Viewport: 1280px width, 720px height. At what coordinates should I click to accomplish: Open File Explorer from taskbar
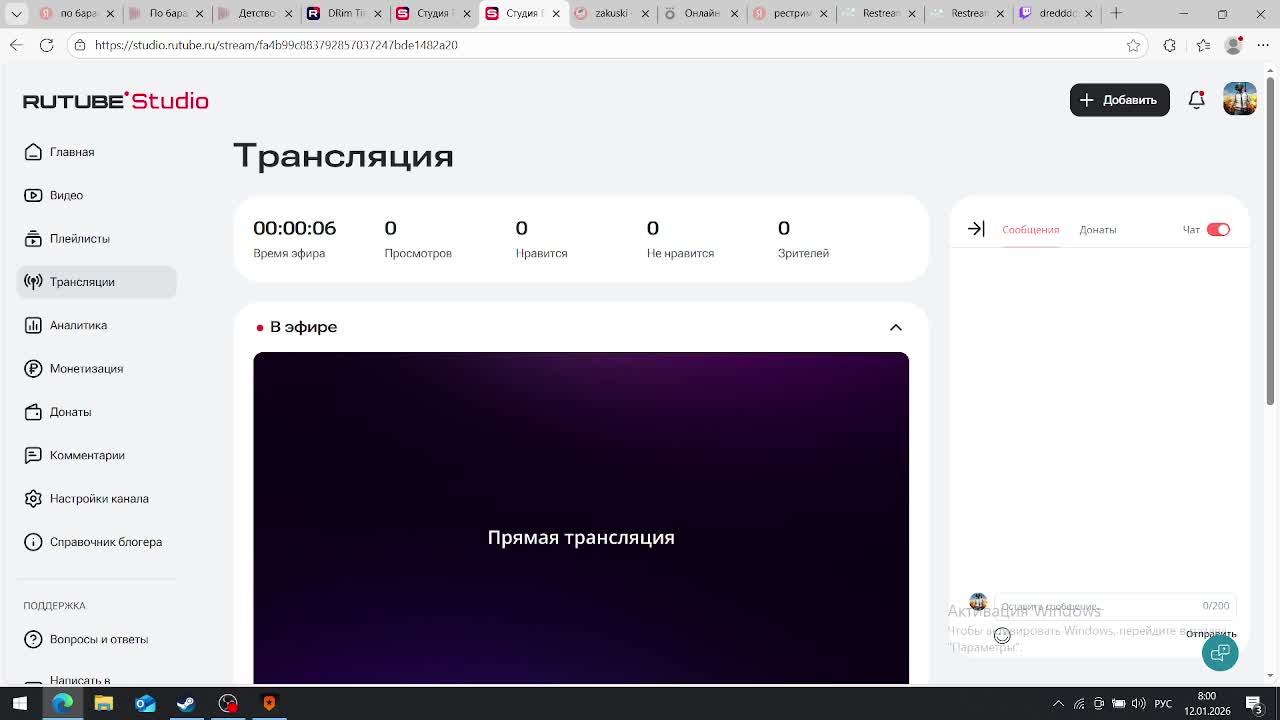click(x=103, y=703)
